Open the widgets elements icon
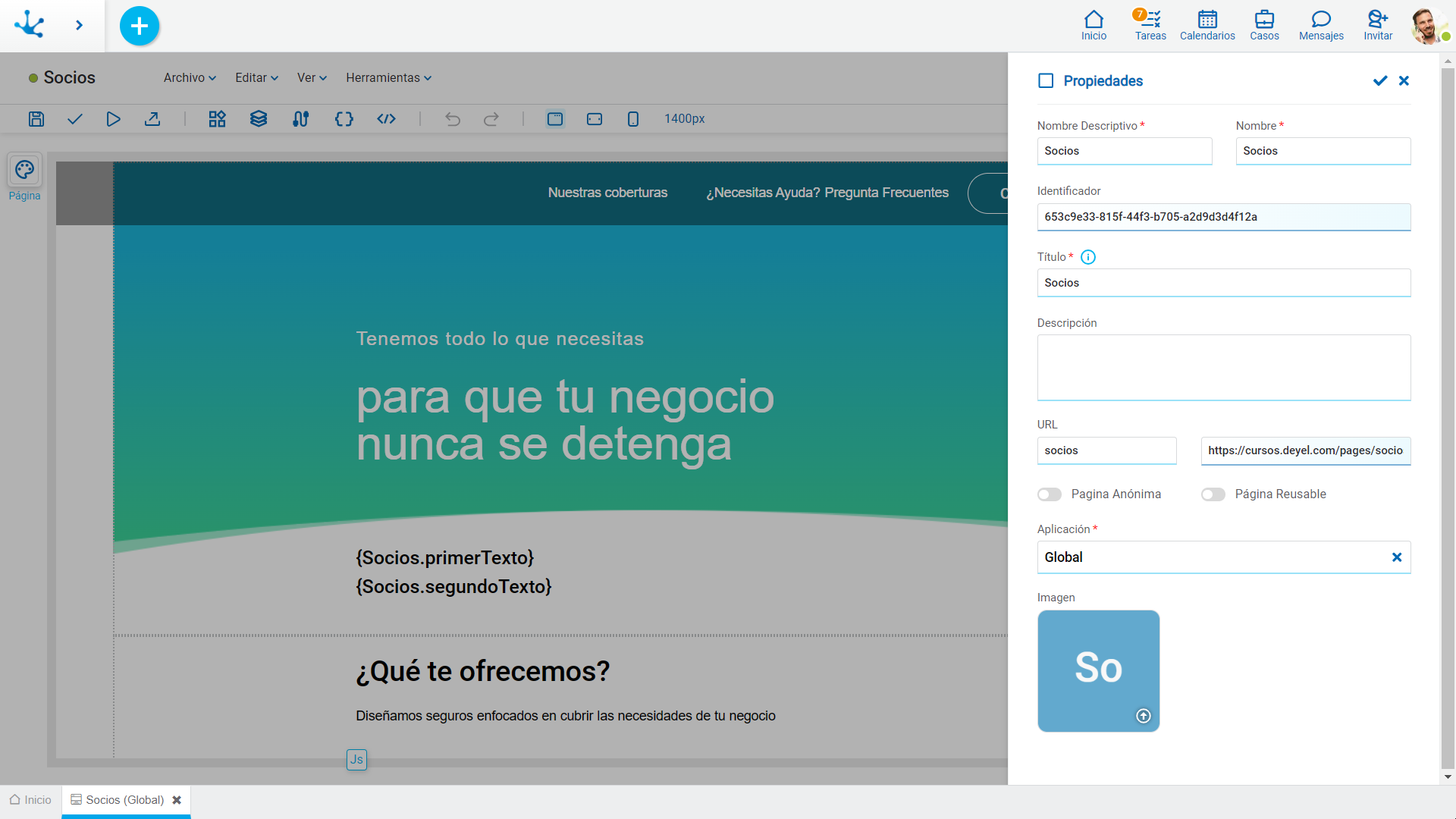Screen dimensions: 1456x819 pyautogui.click(x=218, y=119)
